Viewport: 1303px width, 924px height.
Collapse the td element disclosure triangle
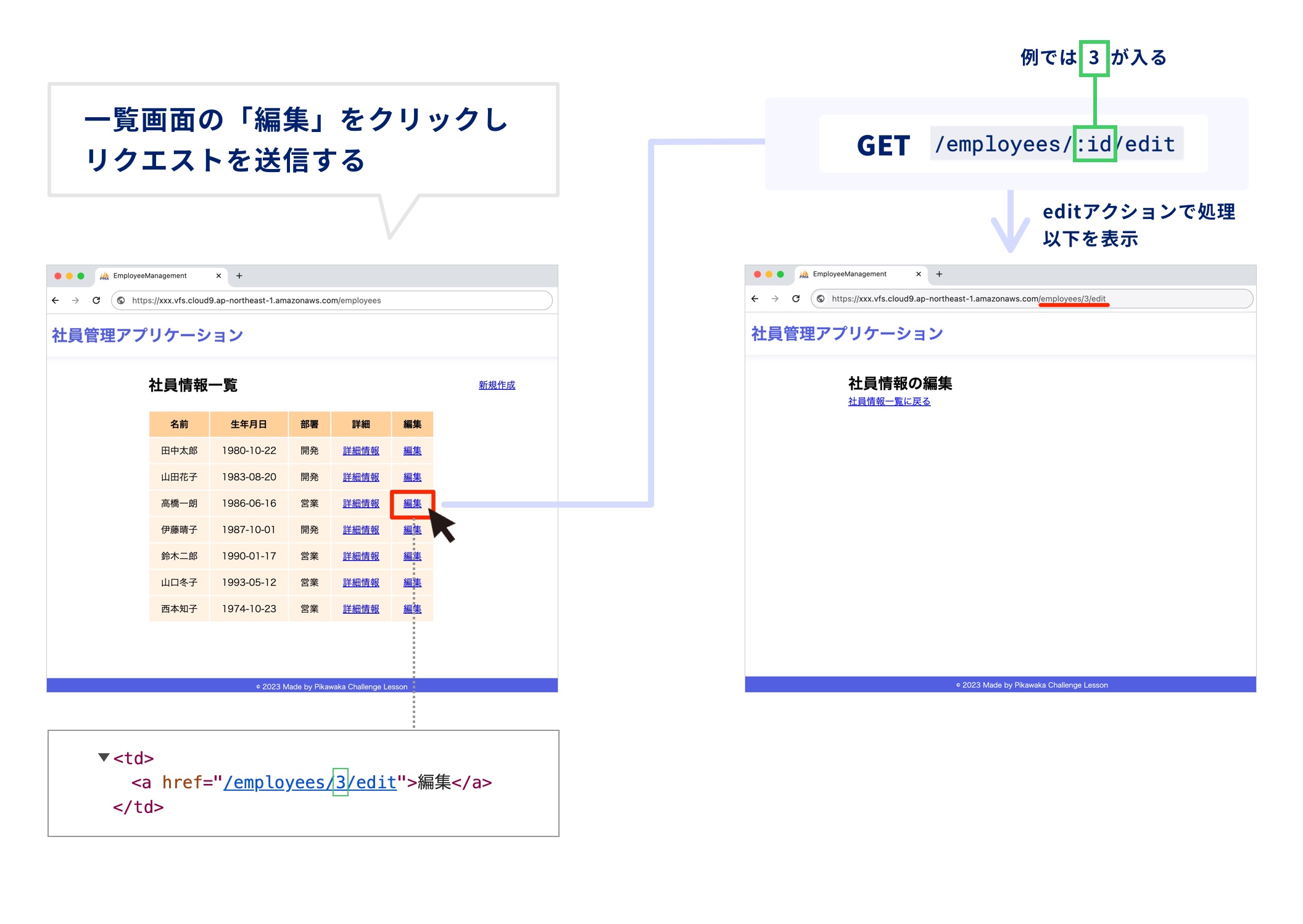point(104,757)
